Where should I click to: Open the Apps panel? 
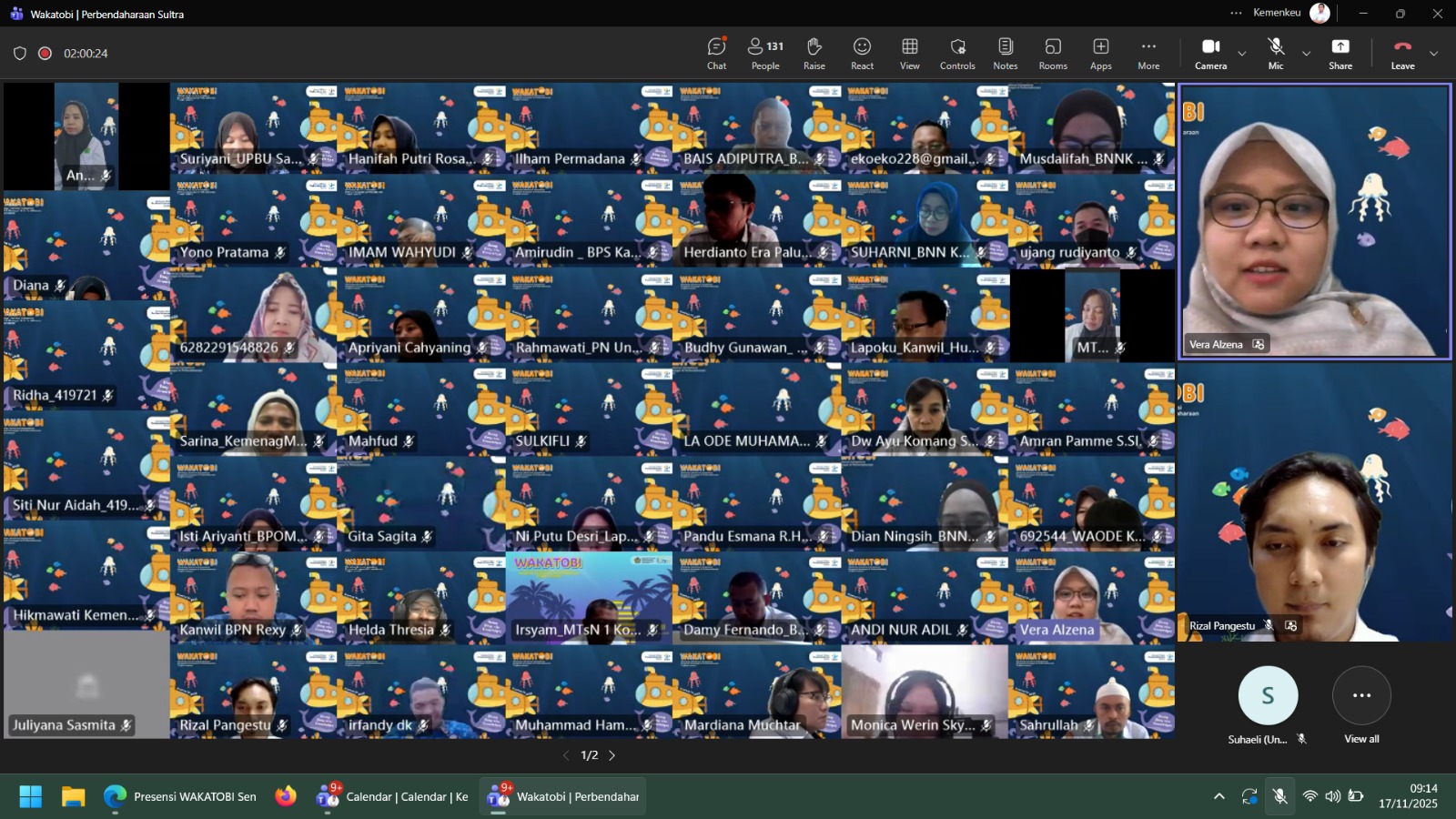coord(1100,53)
